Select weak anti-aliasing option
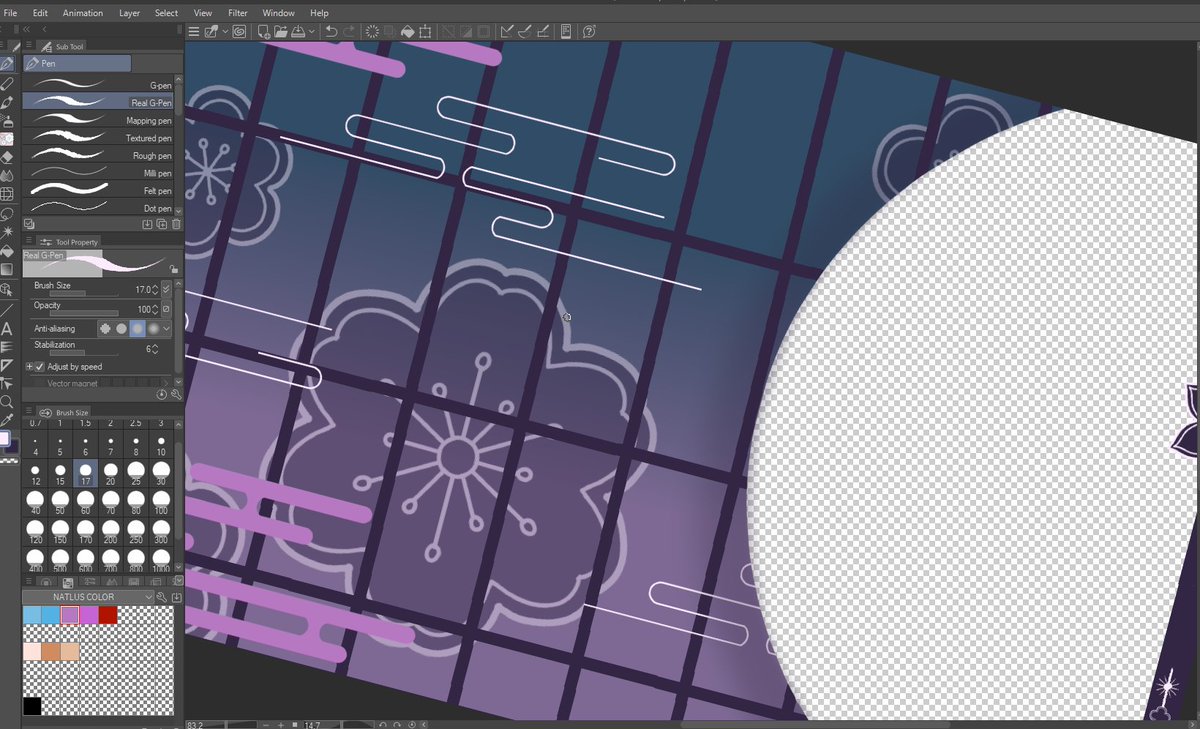Viewport: 1200px width, 729px height. pyautogui.click(x=121, y=329)
